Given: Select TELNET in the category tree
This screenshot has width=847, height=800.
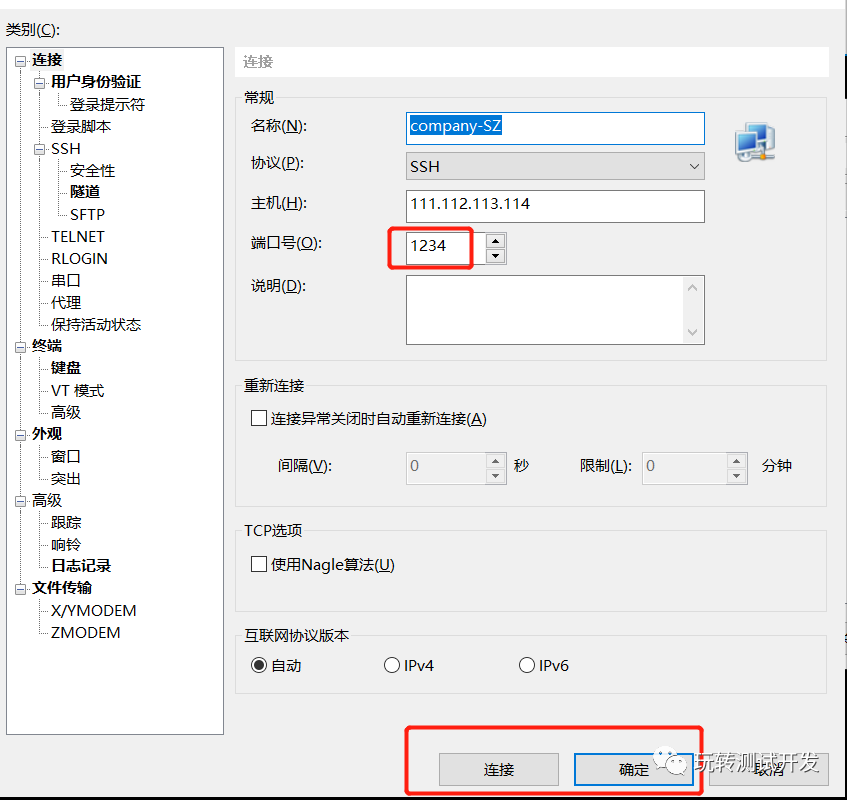Looking at the screenshot, I should click(x=77, y=236).
